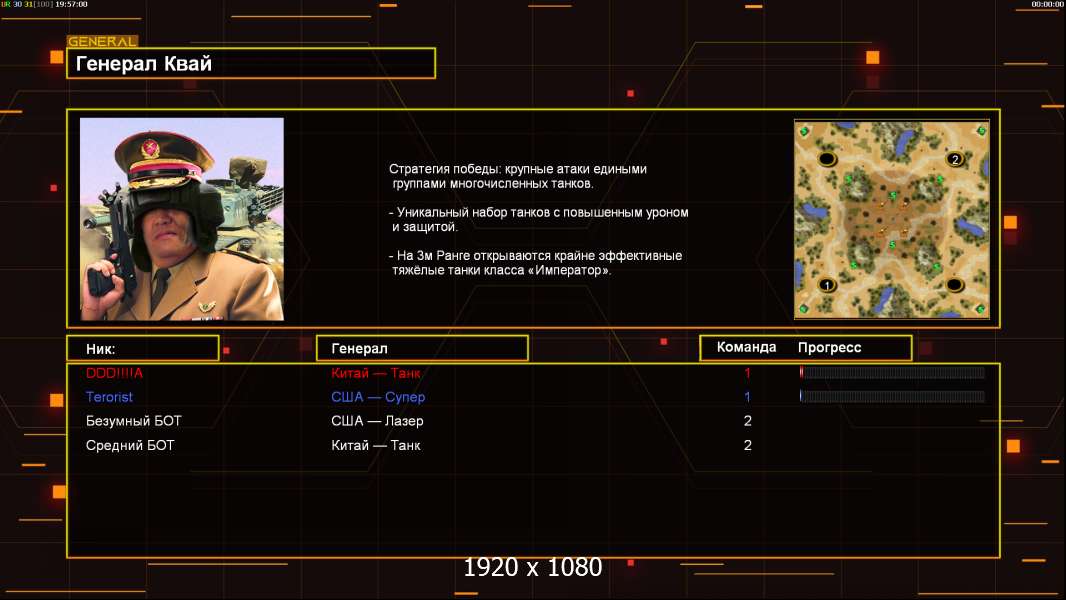This screenshot has height=600, width=1066.
Task: Click the General Kwai portrait image
Action: click(x=182, y=219)
